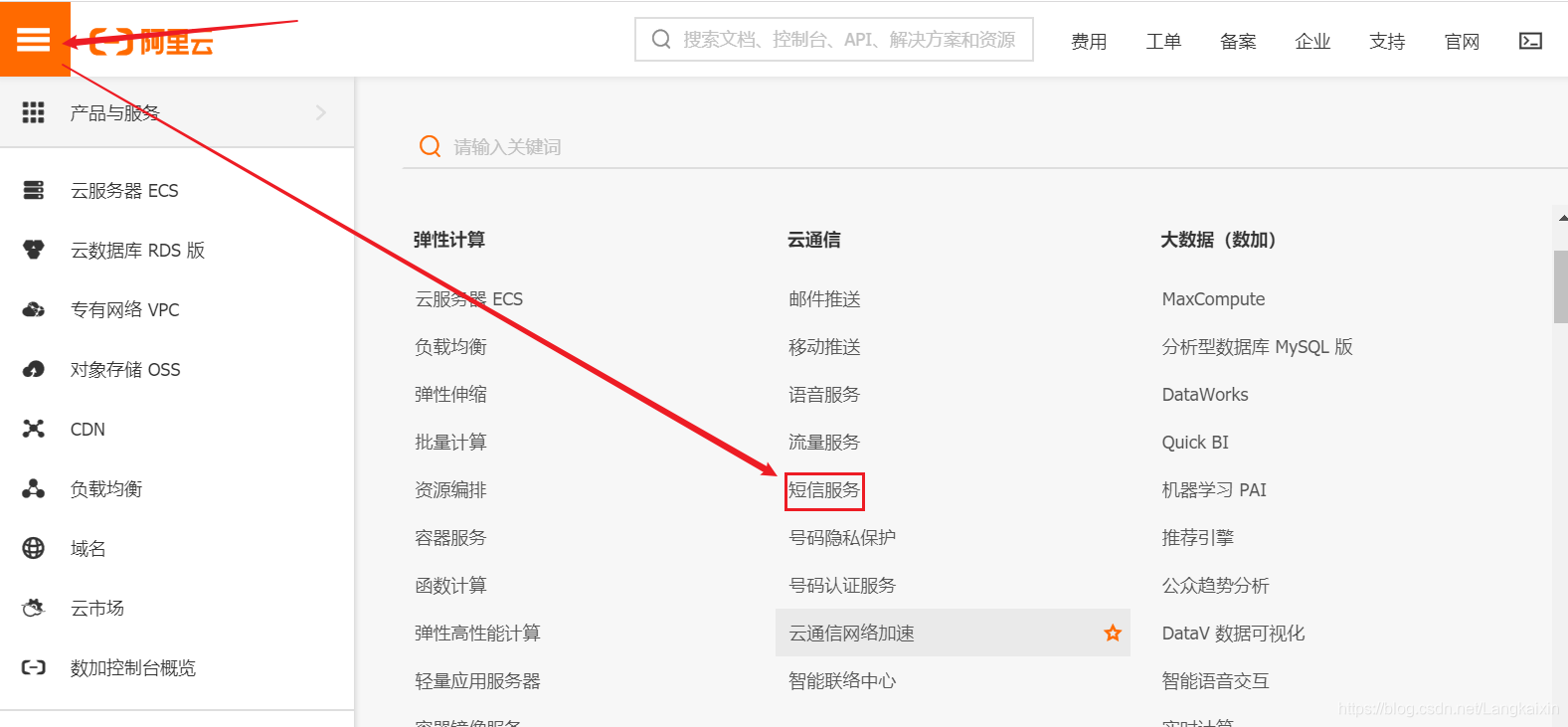Open 智能语音交互 link
1568x727 pixels.
pyautogui.click(x=1215, y=681)
